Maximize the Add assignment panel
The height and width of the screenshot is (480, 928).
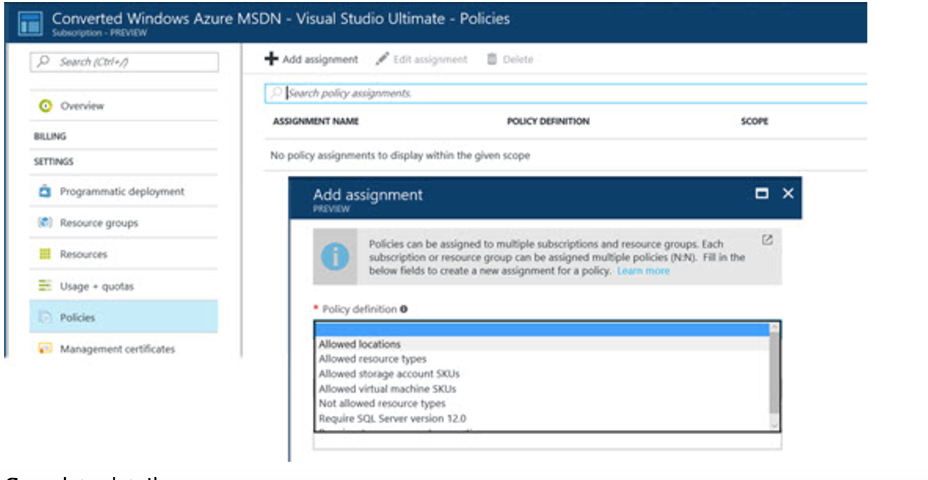coord(762,194)
